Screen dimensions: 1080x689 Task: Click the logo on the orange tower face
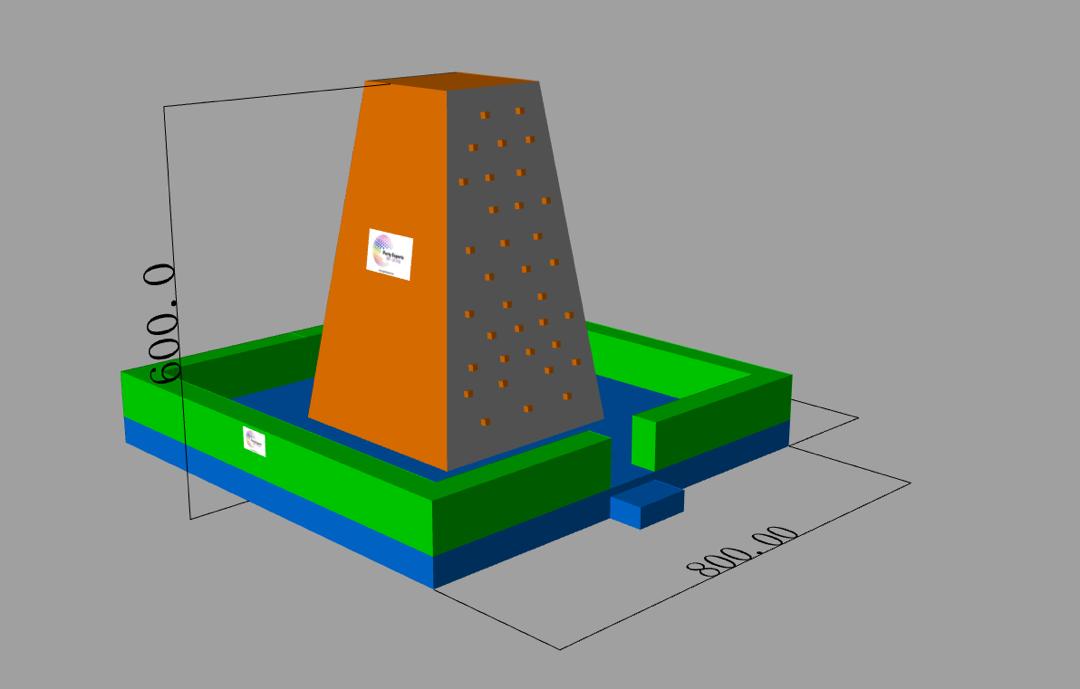[390, 254]
